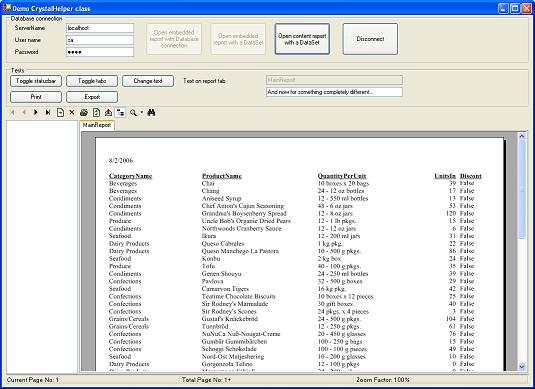Click the application icon in title bar
The width and height of the screenshot is (535, 389).
point(6,8)
